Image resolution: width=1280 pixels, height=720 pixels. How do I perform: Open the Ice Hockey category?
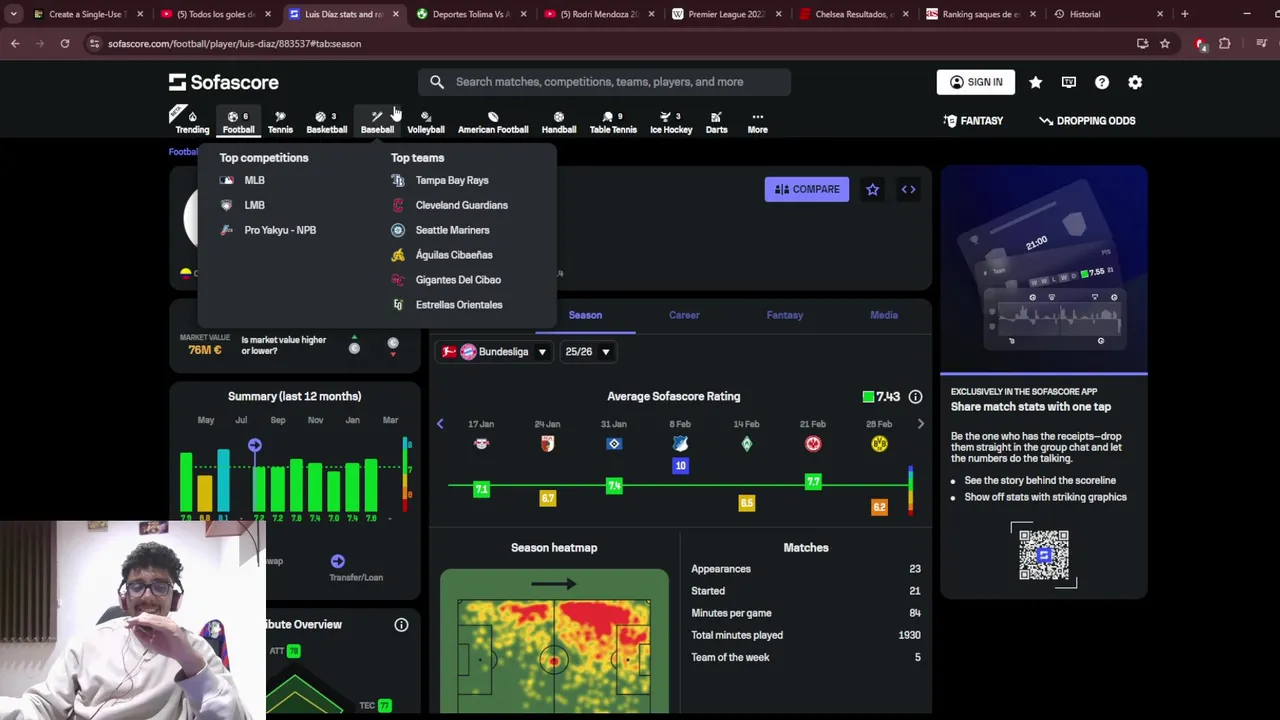[671, 121]
